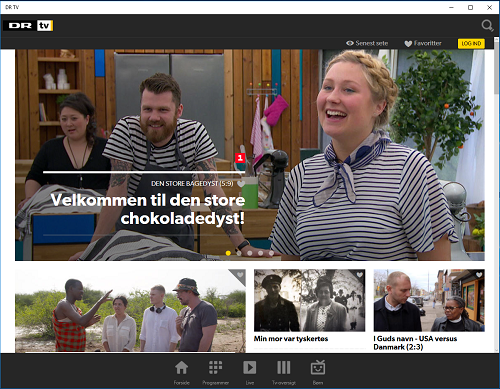Open the Programmer grid tab
The width and height of the screenshot is (500, 389).
[216, 373]
